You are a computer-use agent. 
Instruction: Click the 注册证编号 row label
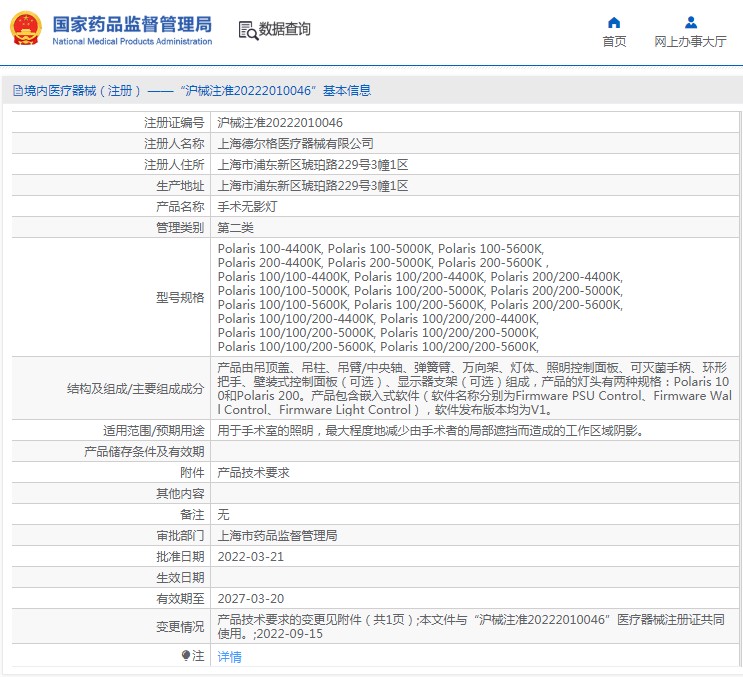[x=174, y=123]
